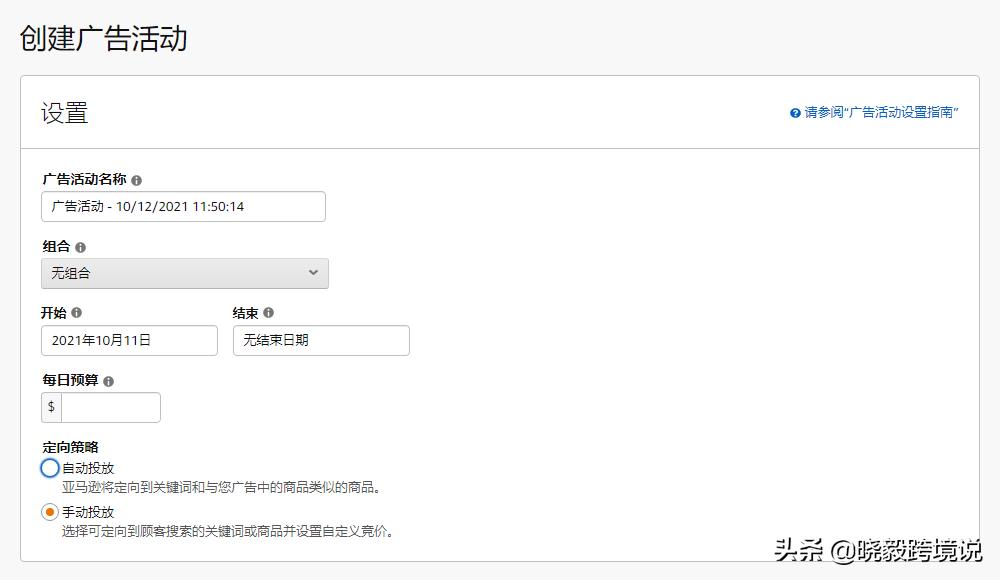
Task: Select the 手动投放 targeting option
Action: point(49,512)
